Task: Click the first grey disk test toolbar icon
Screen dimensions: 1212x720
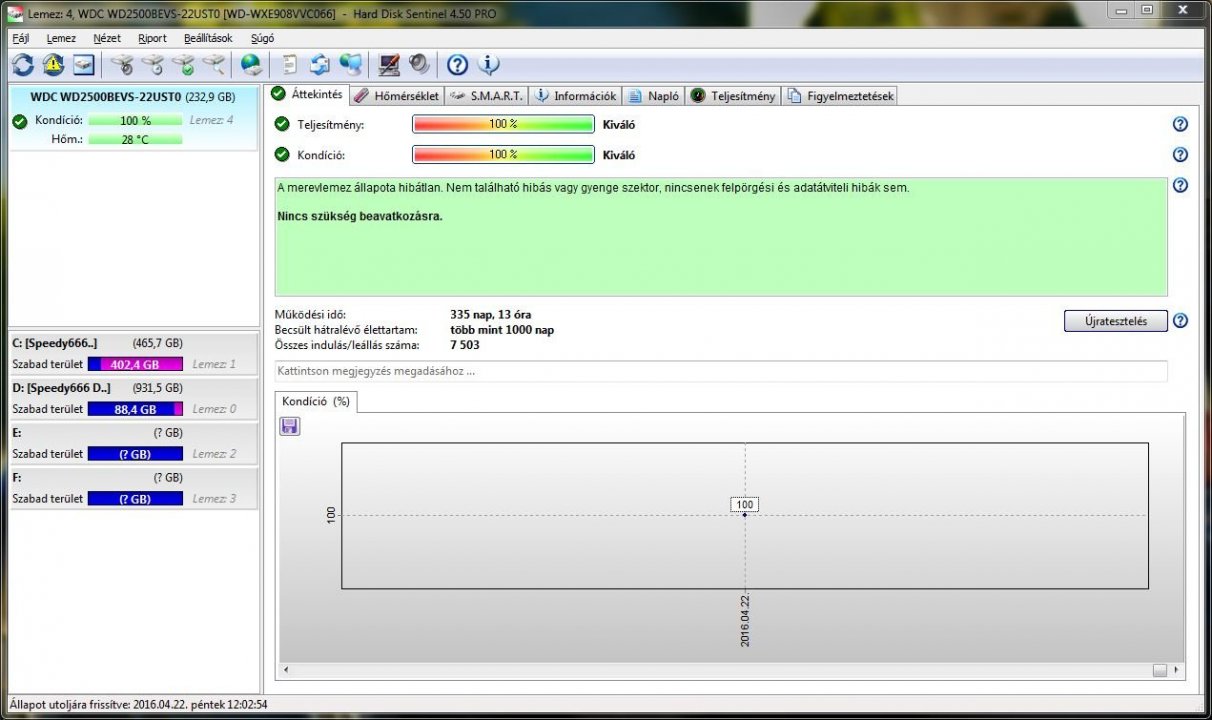Action: (x=122, y=65)
